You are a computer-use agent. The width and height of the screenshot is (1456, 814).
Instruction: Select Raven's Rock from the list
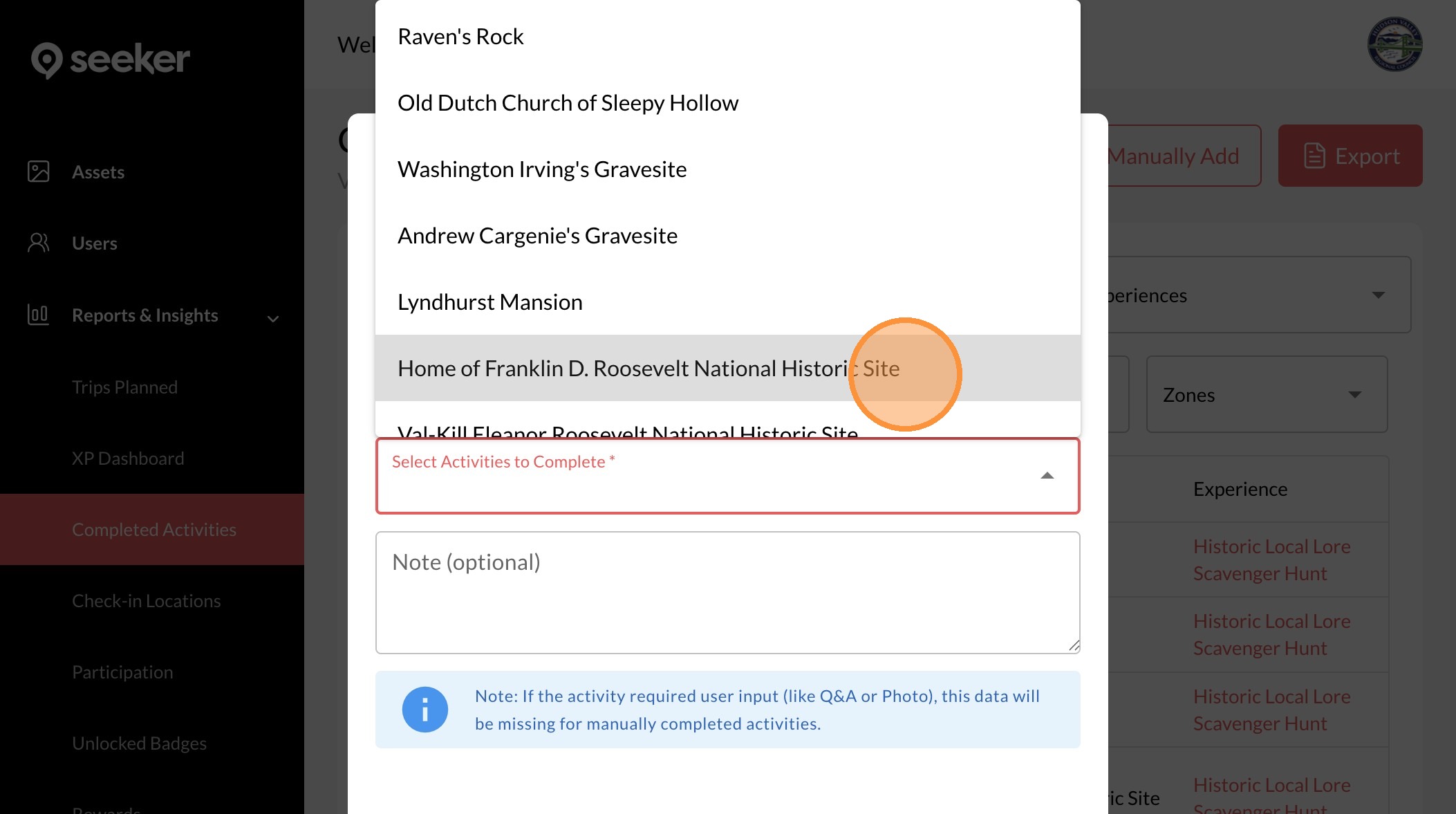tap(460, 37)
